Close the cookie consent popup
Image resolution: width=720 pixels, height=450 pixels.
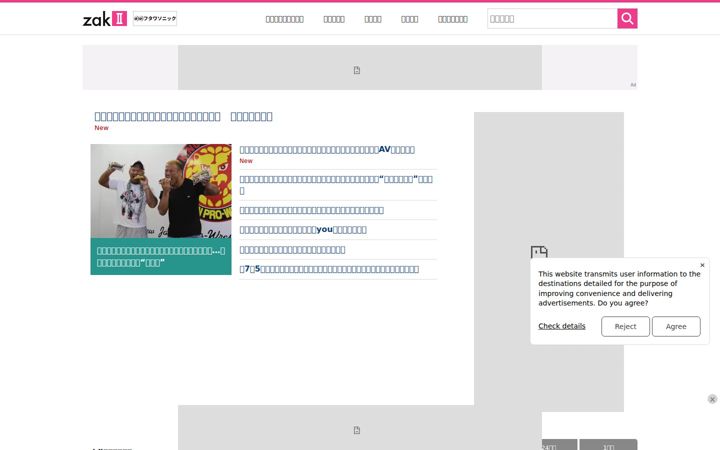point(702,265)
